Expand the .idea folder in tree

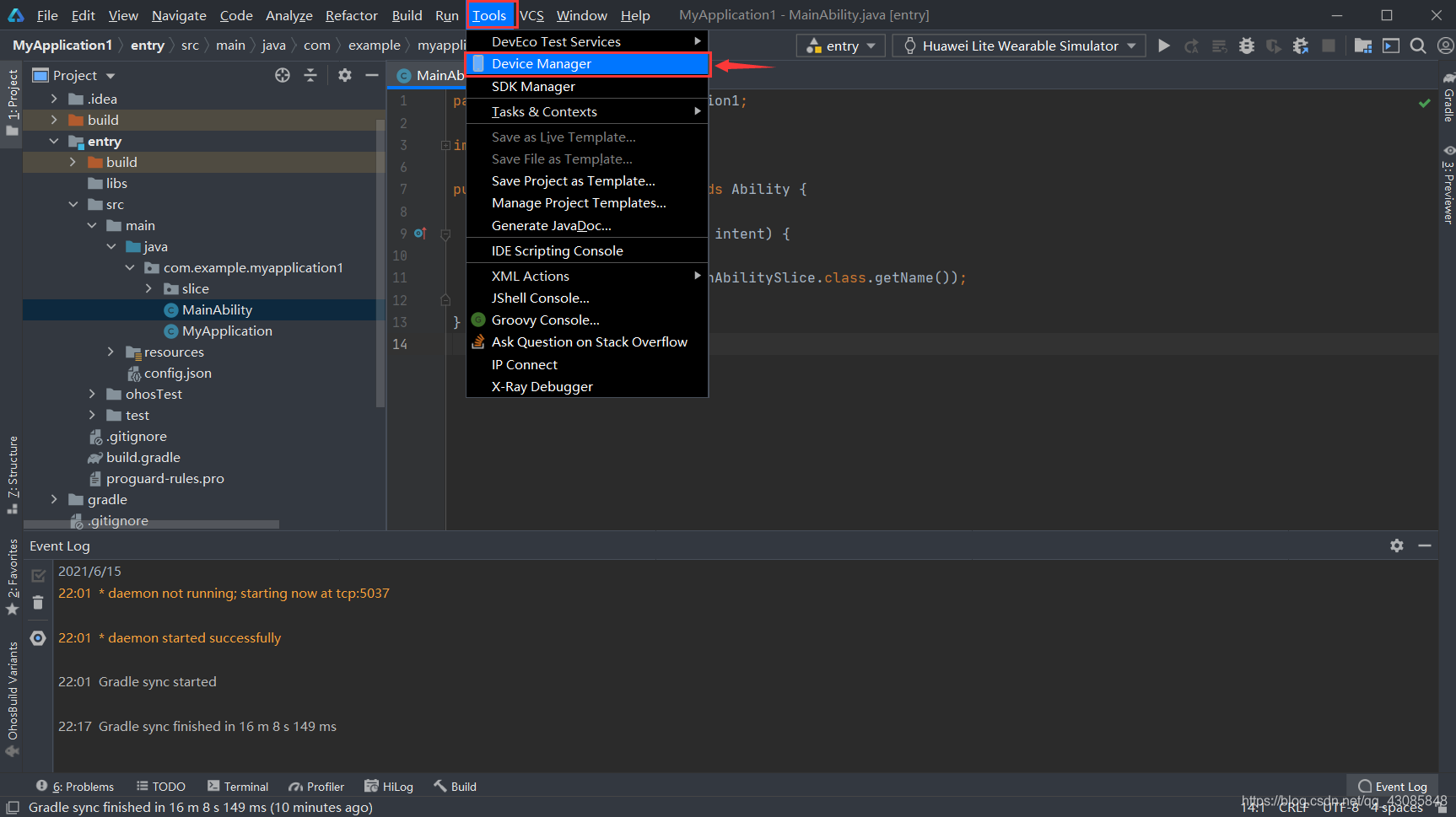click(x=54, y=99)
